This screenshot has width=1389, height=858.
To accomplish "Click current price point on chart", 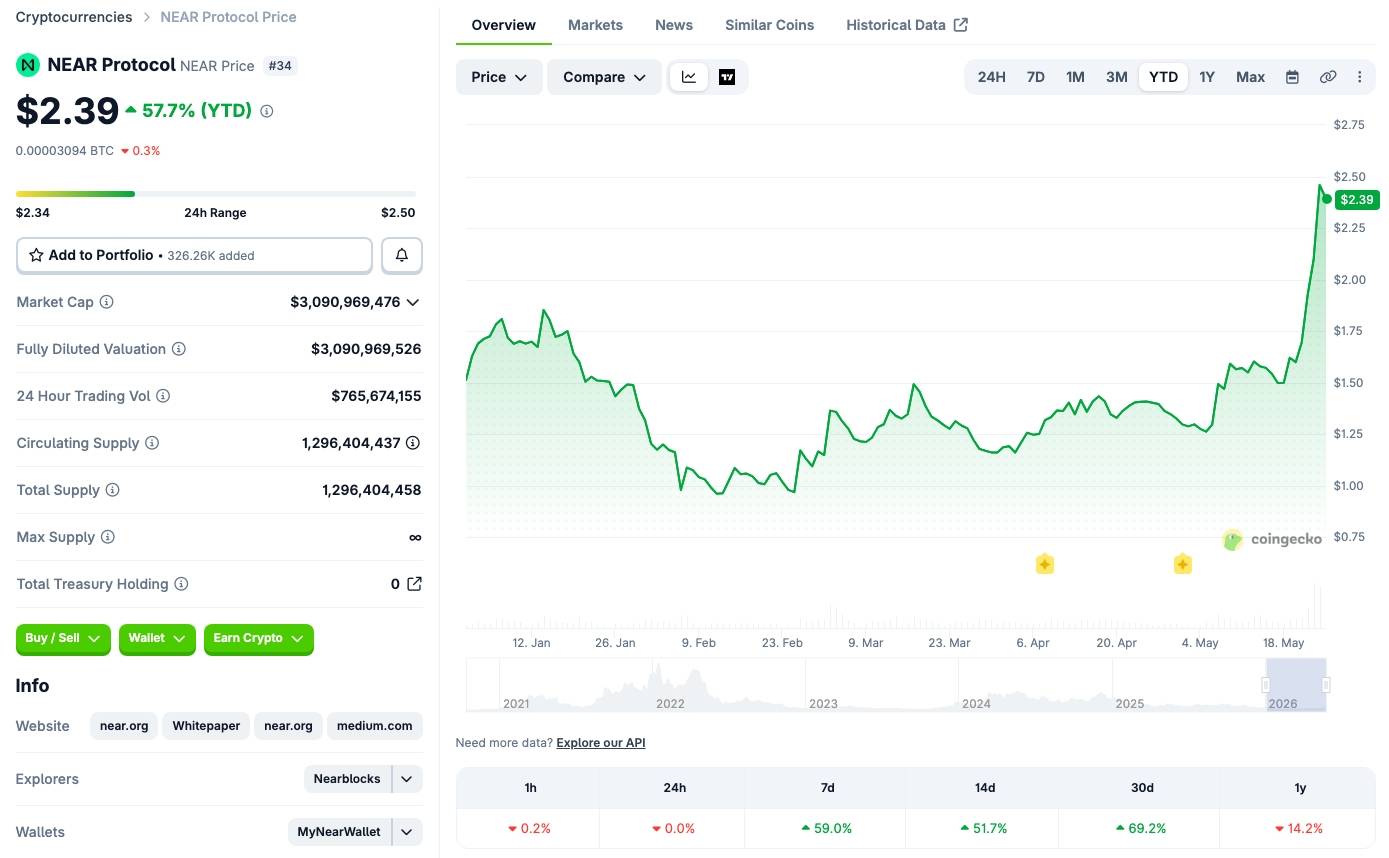I will pos(1327,199).
